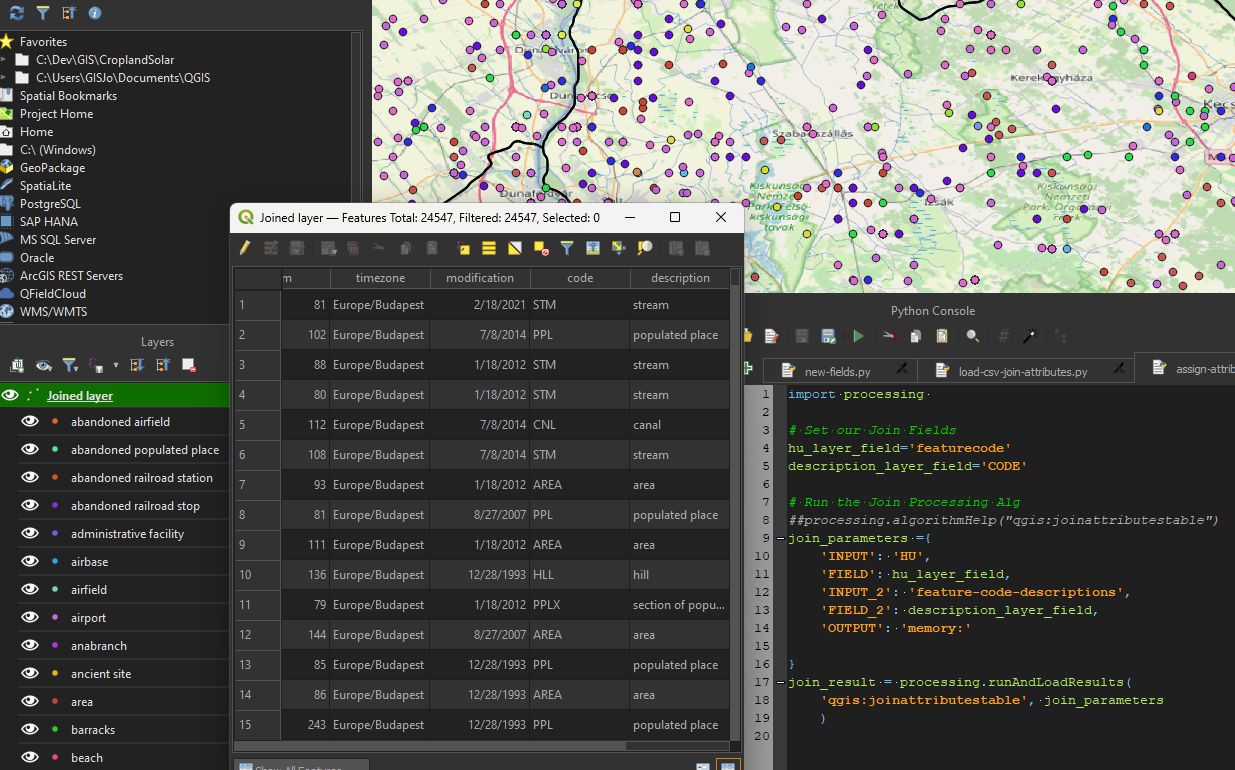Image resolution: width=1235 pixels, height=770 pixels.
Task: Toggle visibility of airbase layer
Action: (30, 562)
